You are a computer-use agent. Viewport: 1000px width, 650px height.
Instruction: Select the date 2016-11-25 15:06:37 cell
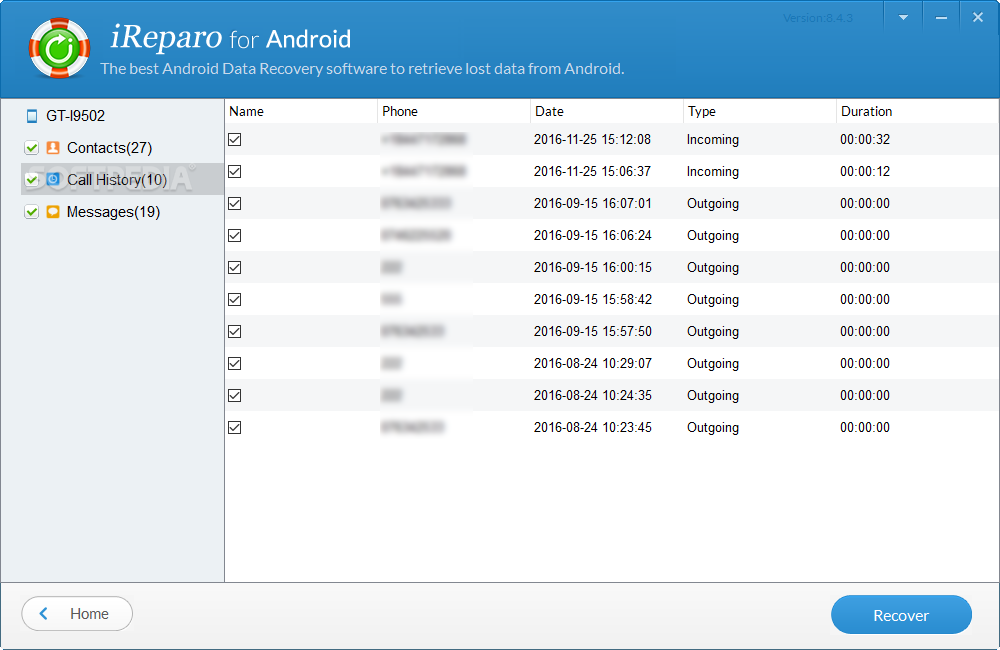click(x=592, y=171)
